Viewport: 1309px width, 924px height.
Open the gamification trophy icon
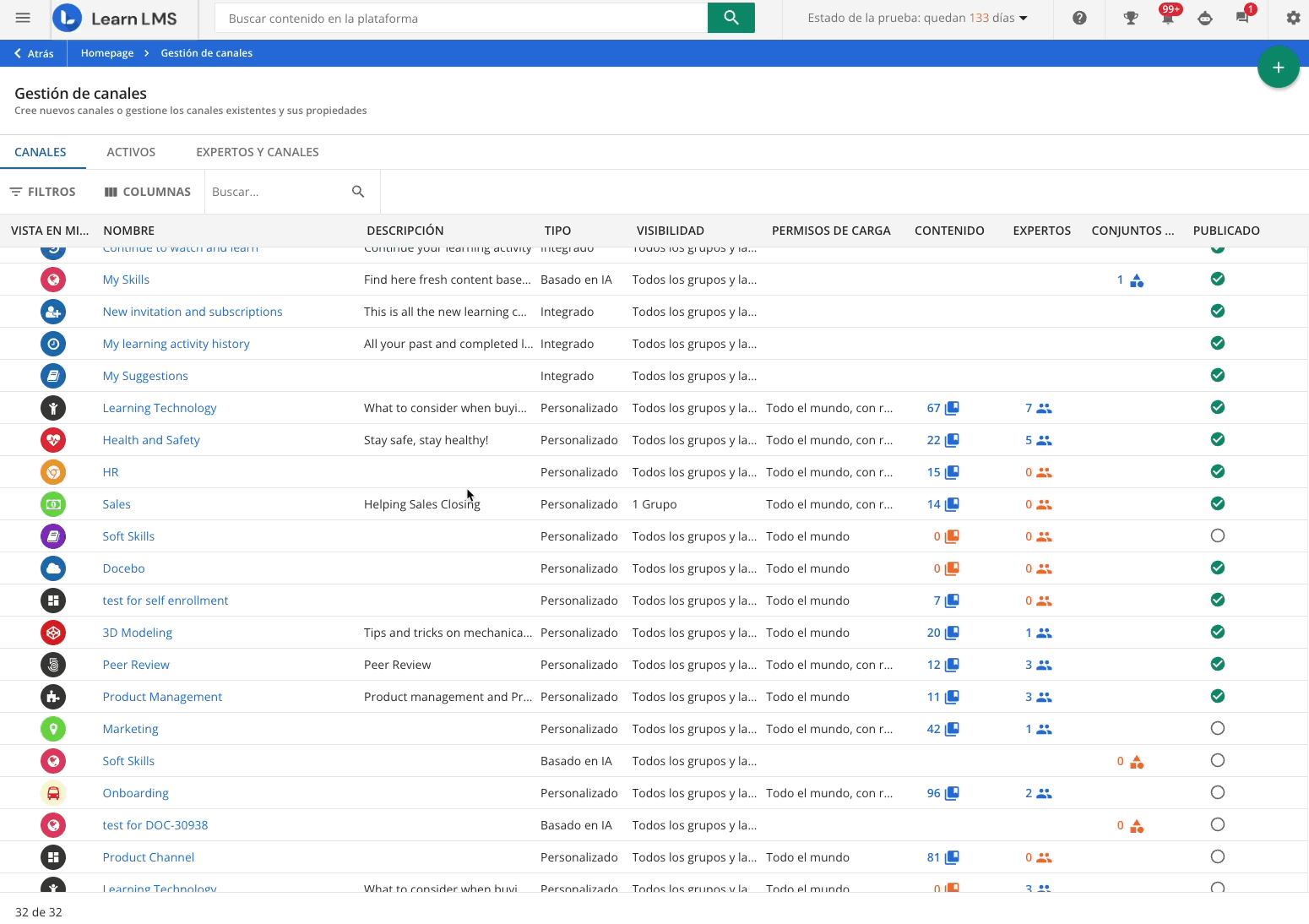point(1131,18)
